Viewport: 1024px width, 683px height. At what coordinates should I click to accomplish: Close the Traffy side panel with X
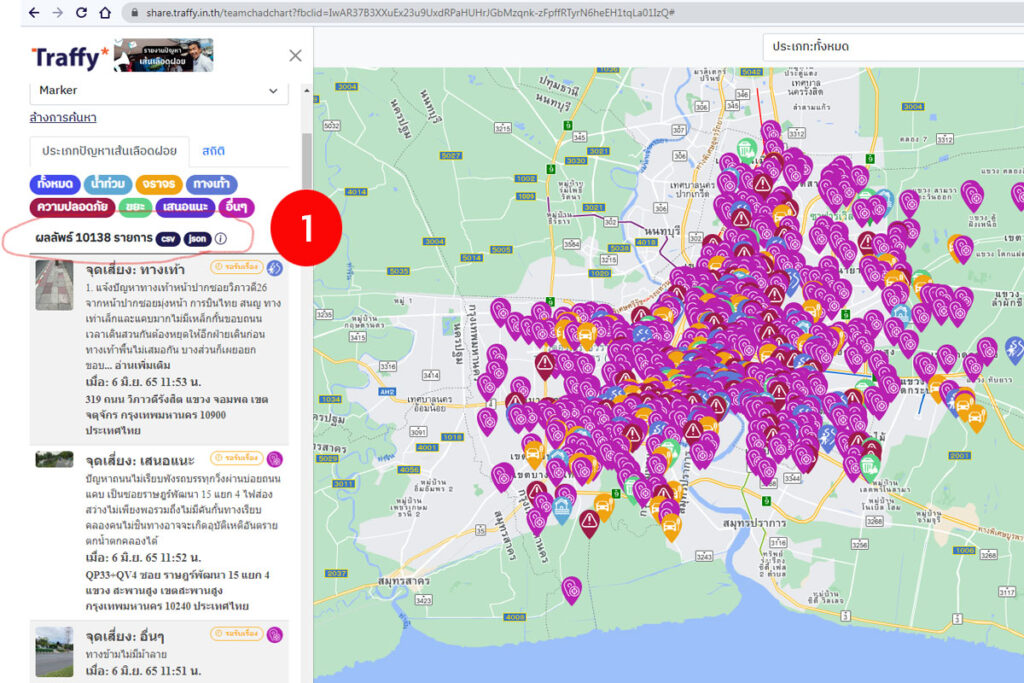tap(295, 56)
